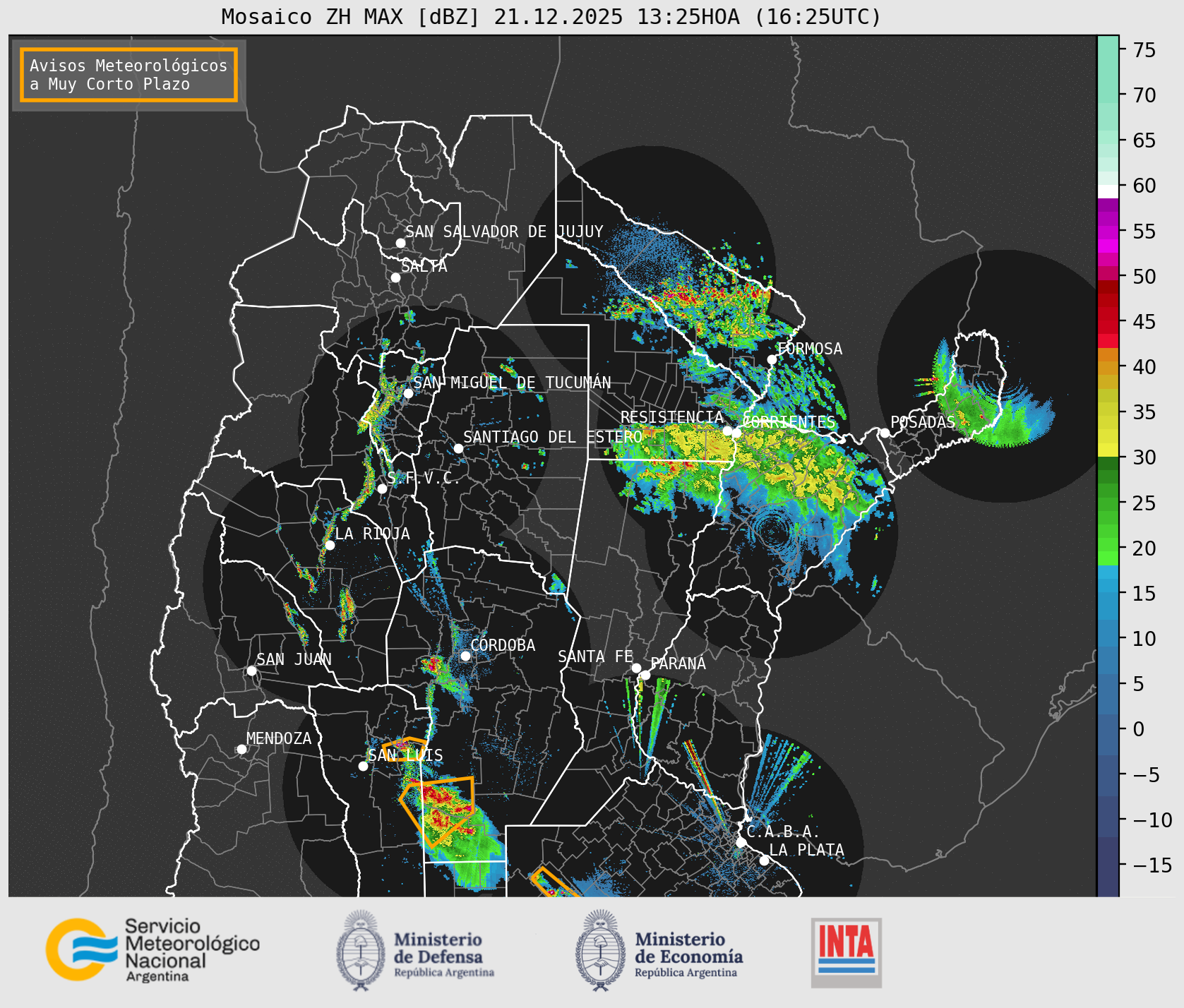Viewport: 1184px width, 1008px height.
Task: Click the magenta 55 dBZ band on the scale
Action: coord(1108,232)
